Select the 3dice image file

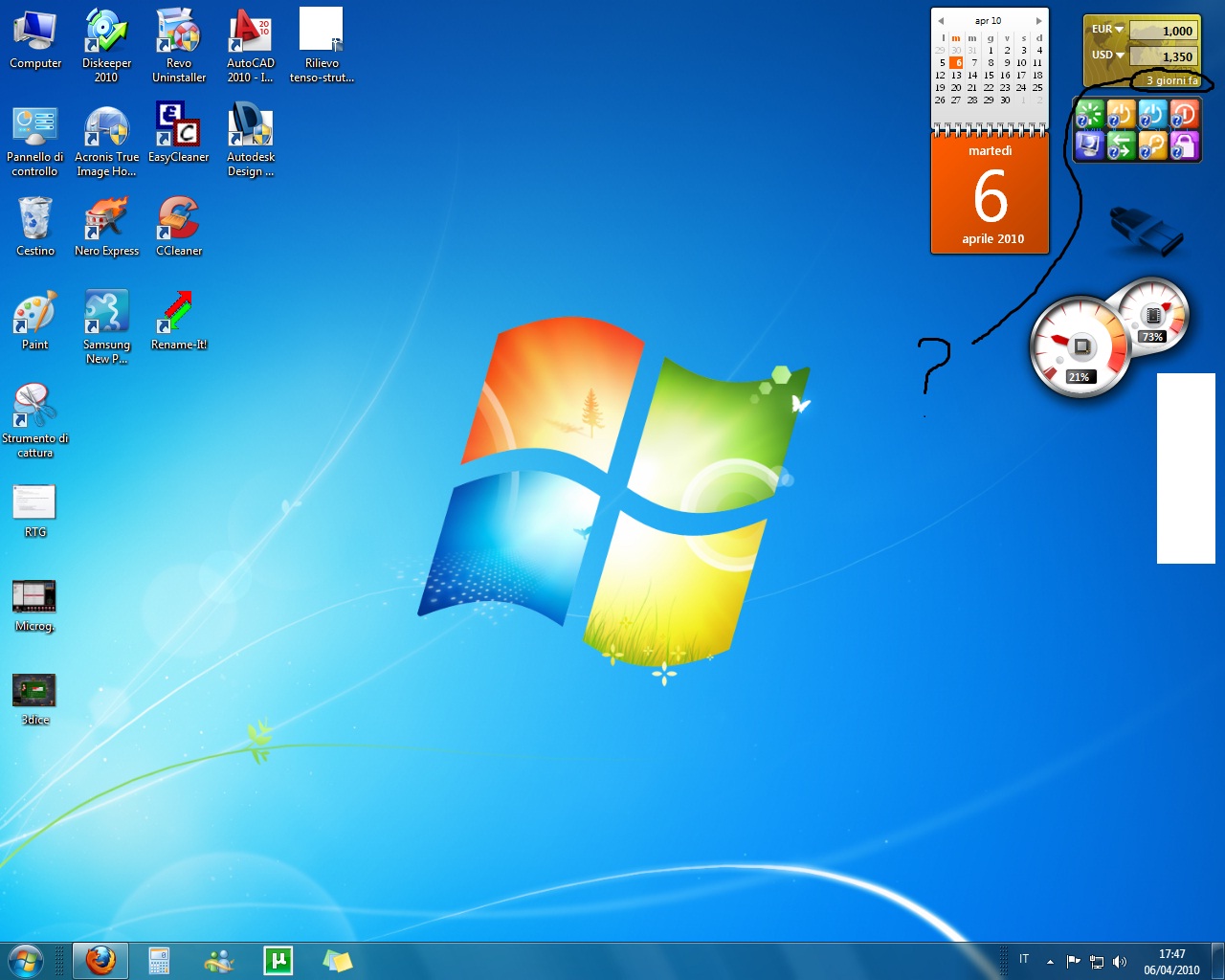(35, 700)
